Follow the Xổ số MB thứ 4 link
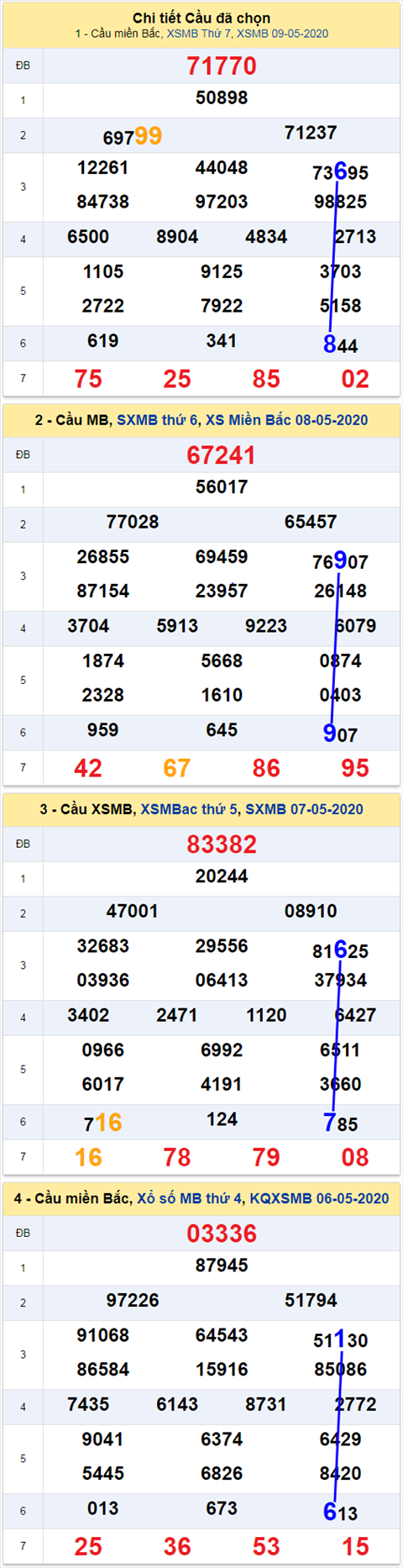This screenshot has width=403, height=1568. (x=190, y=1198)
